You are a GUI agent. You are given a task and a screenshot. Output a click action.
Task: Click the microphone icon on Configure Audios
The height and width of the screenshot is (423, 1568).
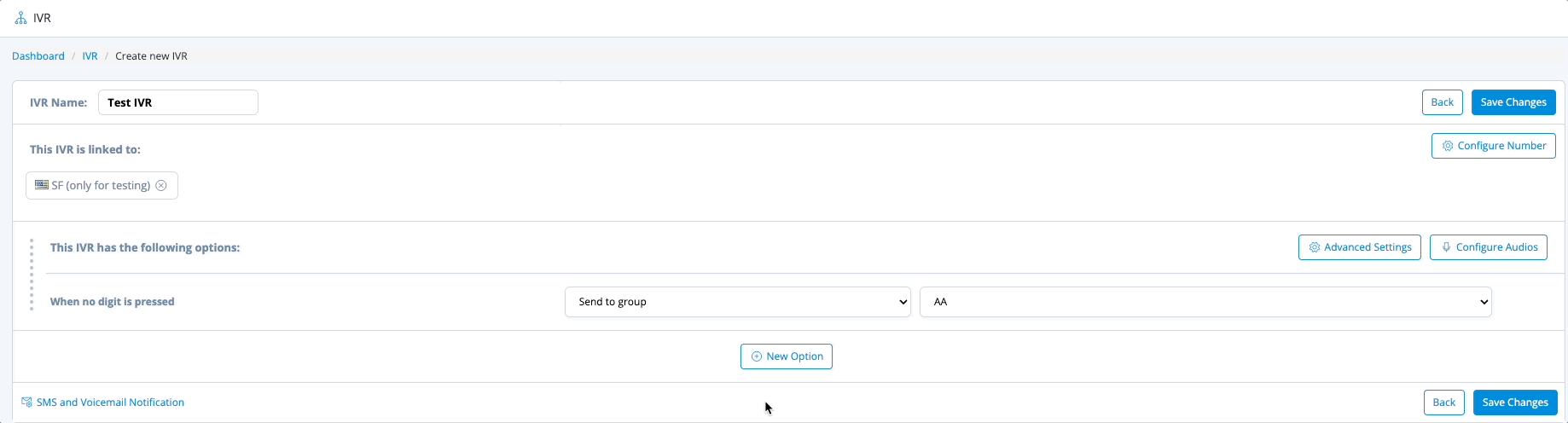(1446, 247)
